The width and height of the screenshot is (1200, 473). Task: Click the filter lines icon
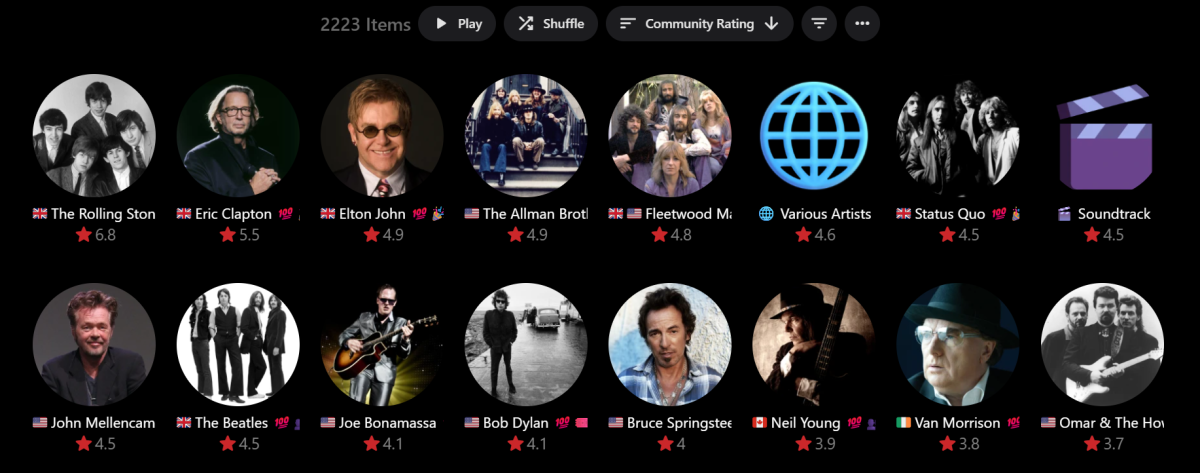tap(819, 24)
